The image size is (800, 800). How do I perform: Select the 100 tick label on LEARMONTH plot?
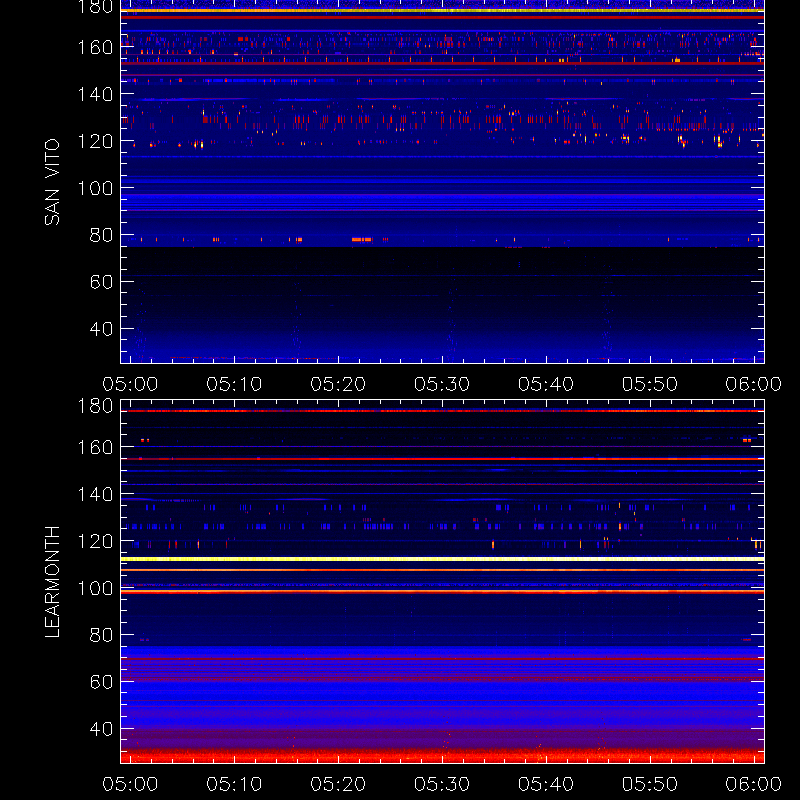tap(95, 588)
